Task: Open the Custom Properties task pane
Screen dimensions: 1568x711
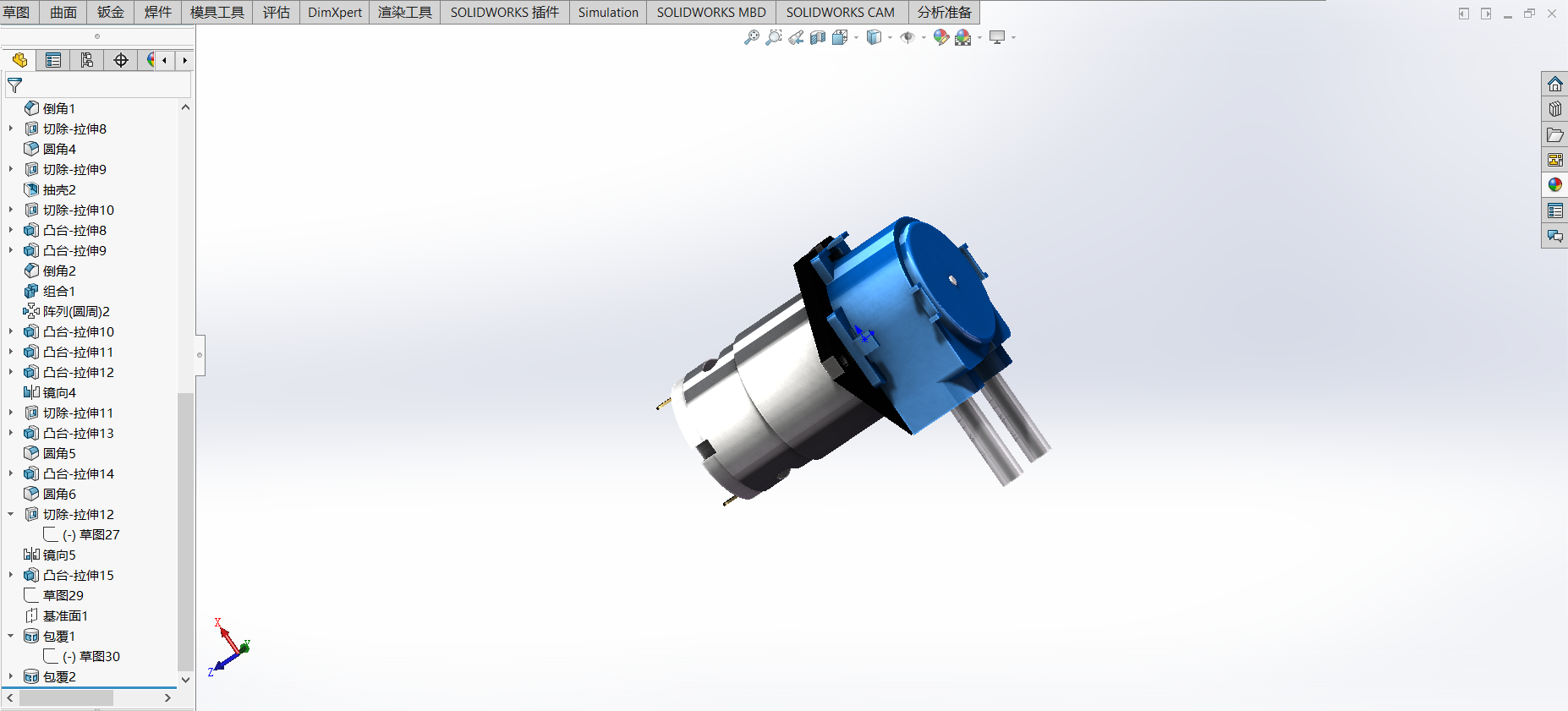Action: 1555,211
